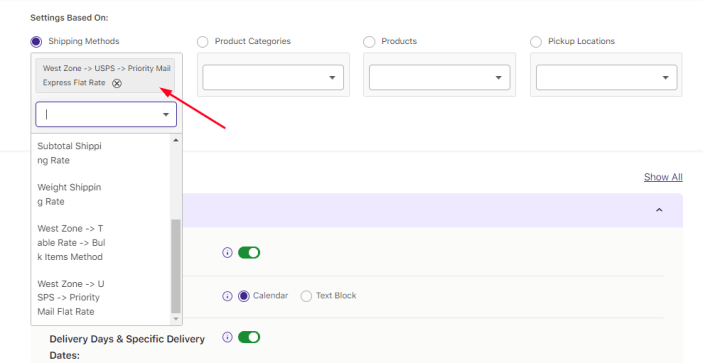Toggle the Delivery Days & Specific Dates switch

pos(249,337)
